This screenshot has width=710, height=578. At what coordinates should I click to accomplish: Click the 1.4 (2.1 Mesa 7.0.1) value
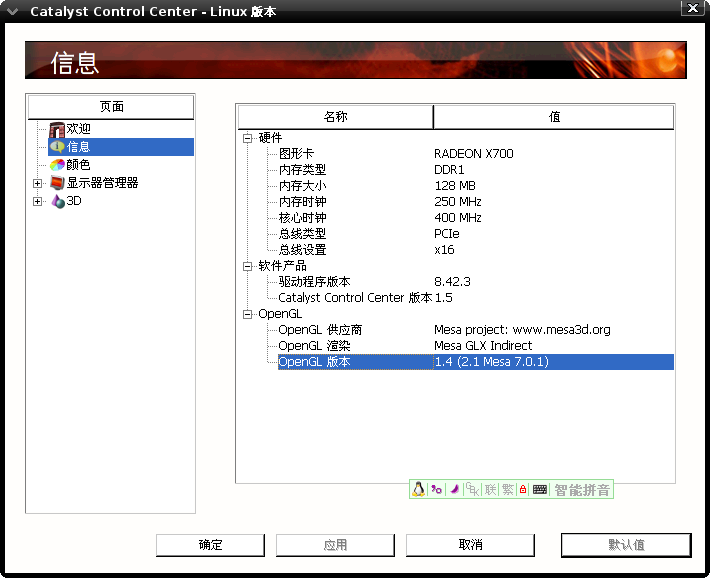pyautogui.click(x=491, y=362)
